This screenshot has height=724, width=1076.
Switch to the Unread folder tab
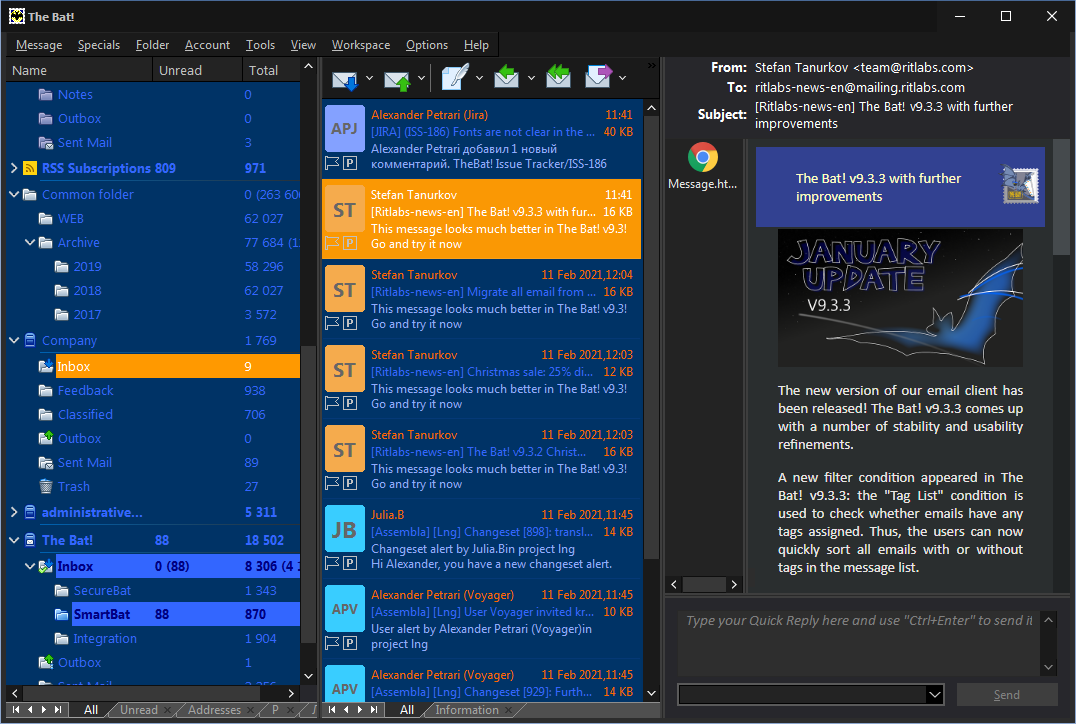click(139, 710)
